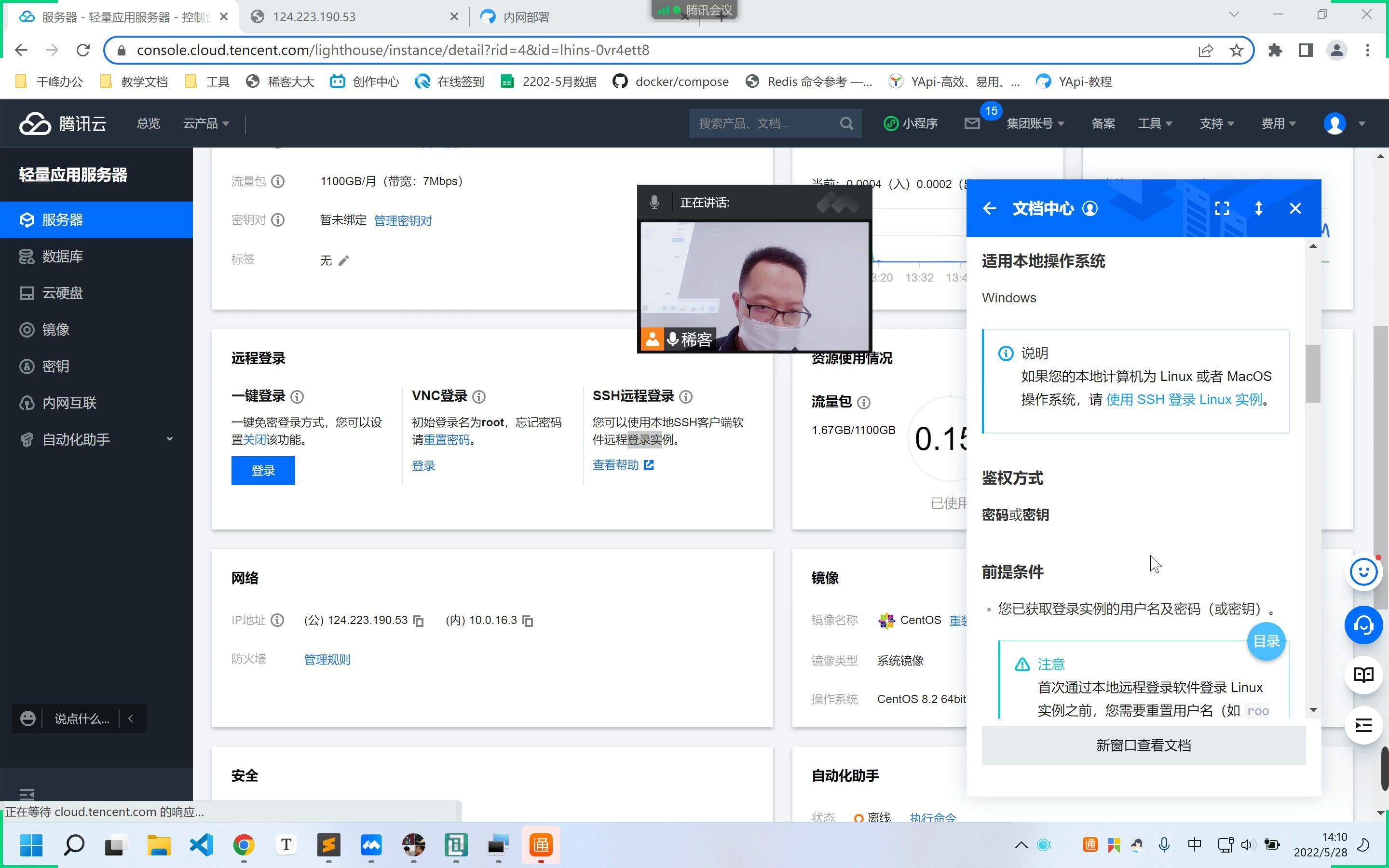1389x868 pixels.
Task: Open the Chrome tab search chevron
Action: point(1234,14)
